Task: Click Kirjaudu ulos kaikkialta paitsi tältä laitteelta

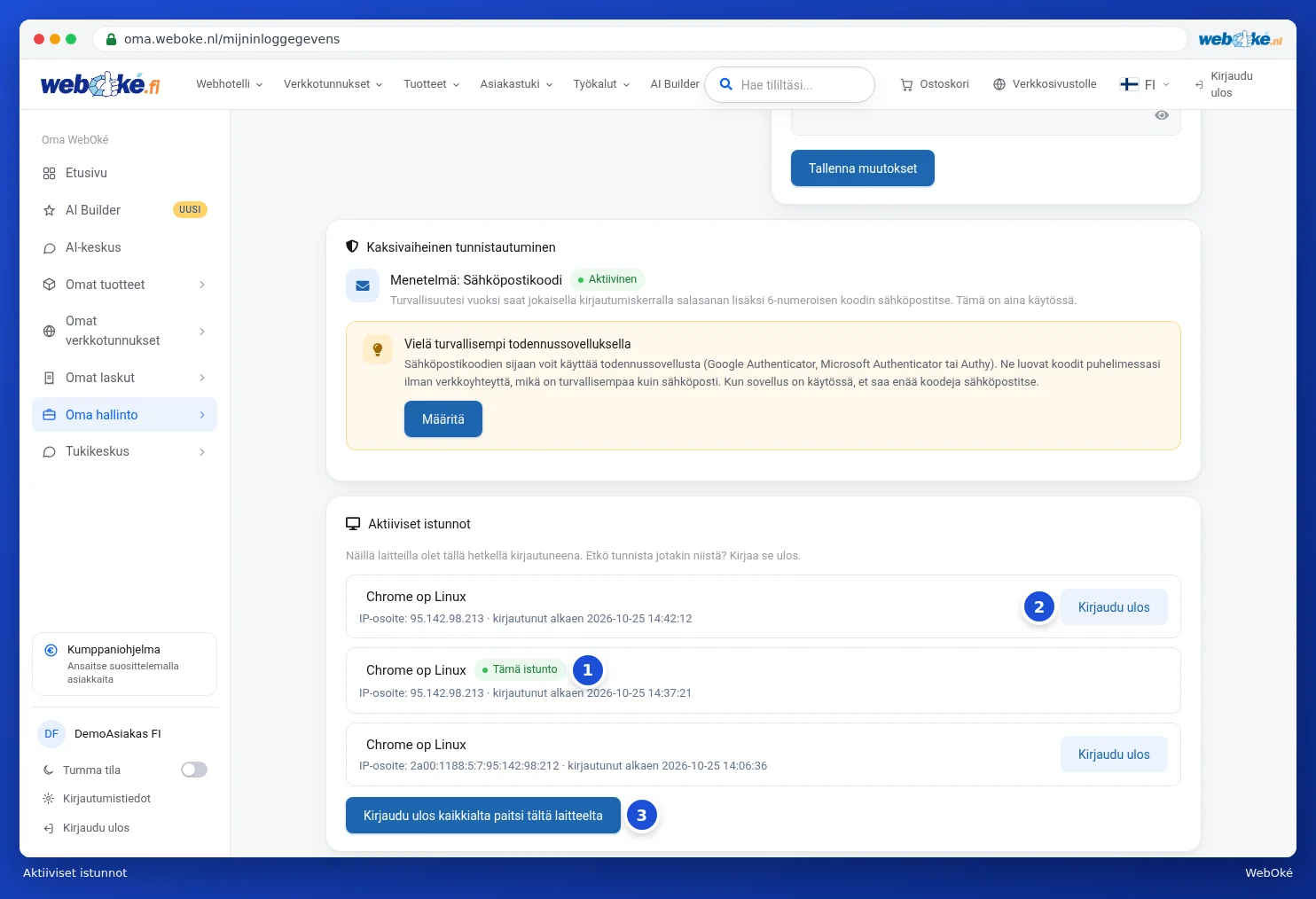Action: (x=483, y=816)
